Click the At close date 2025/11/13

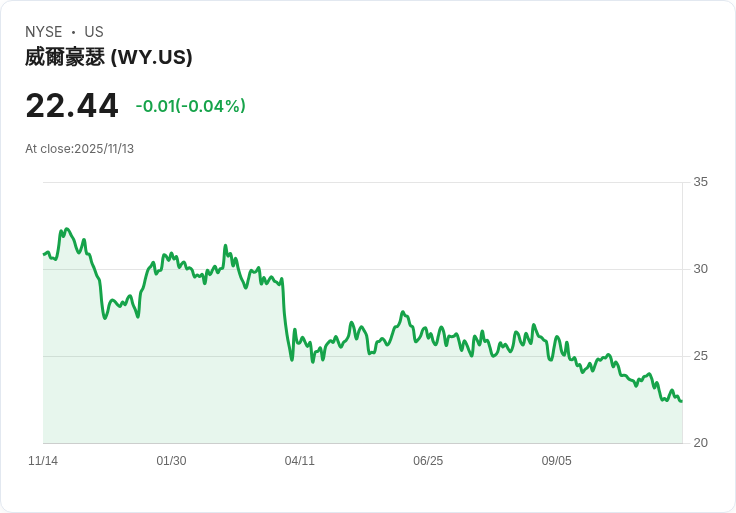[x=79, y=149]
